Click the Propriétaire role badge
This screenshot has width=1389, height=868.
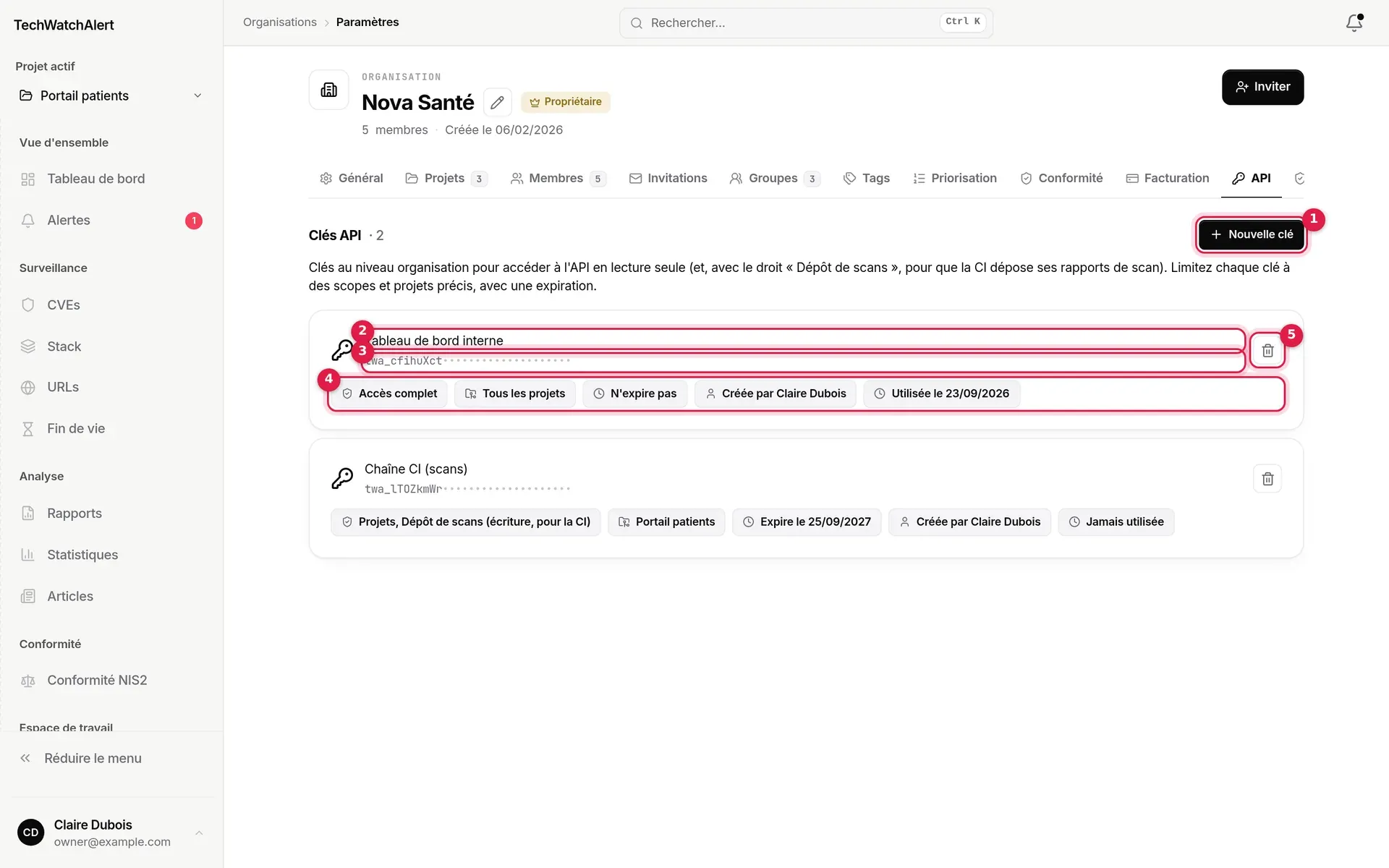(566, 102)
